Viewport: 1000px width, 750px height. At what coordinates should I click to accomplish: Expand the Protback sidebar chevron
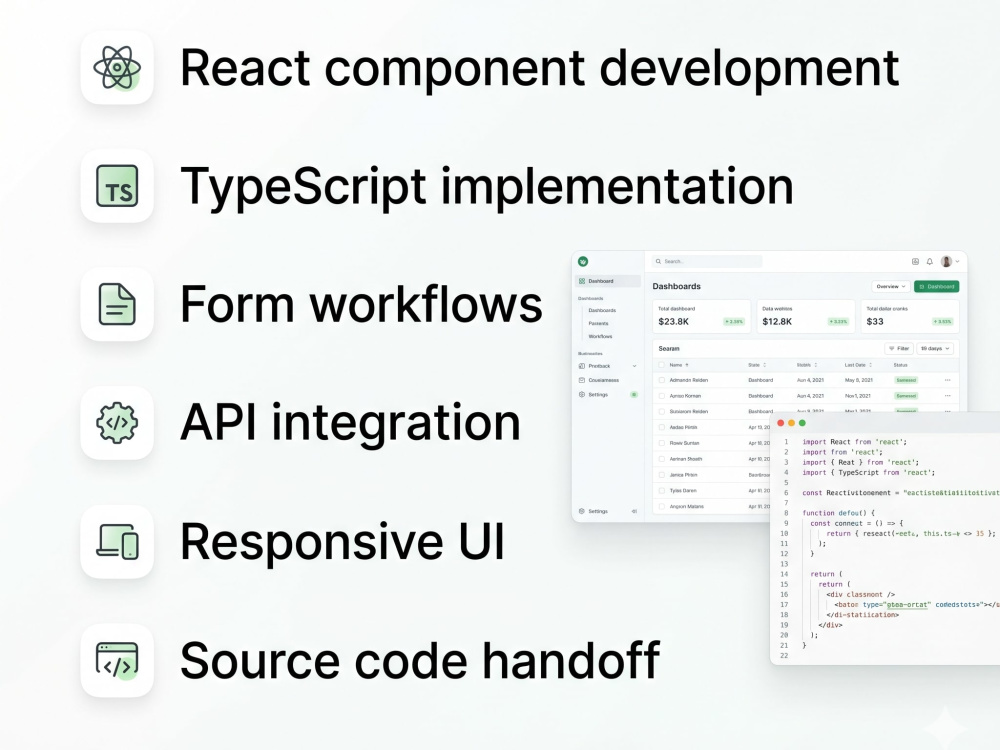coord(634,366)
